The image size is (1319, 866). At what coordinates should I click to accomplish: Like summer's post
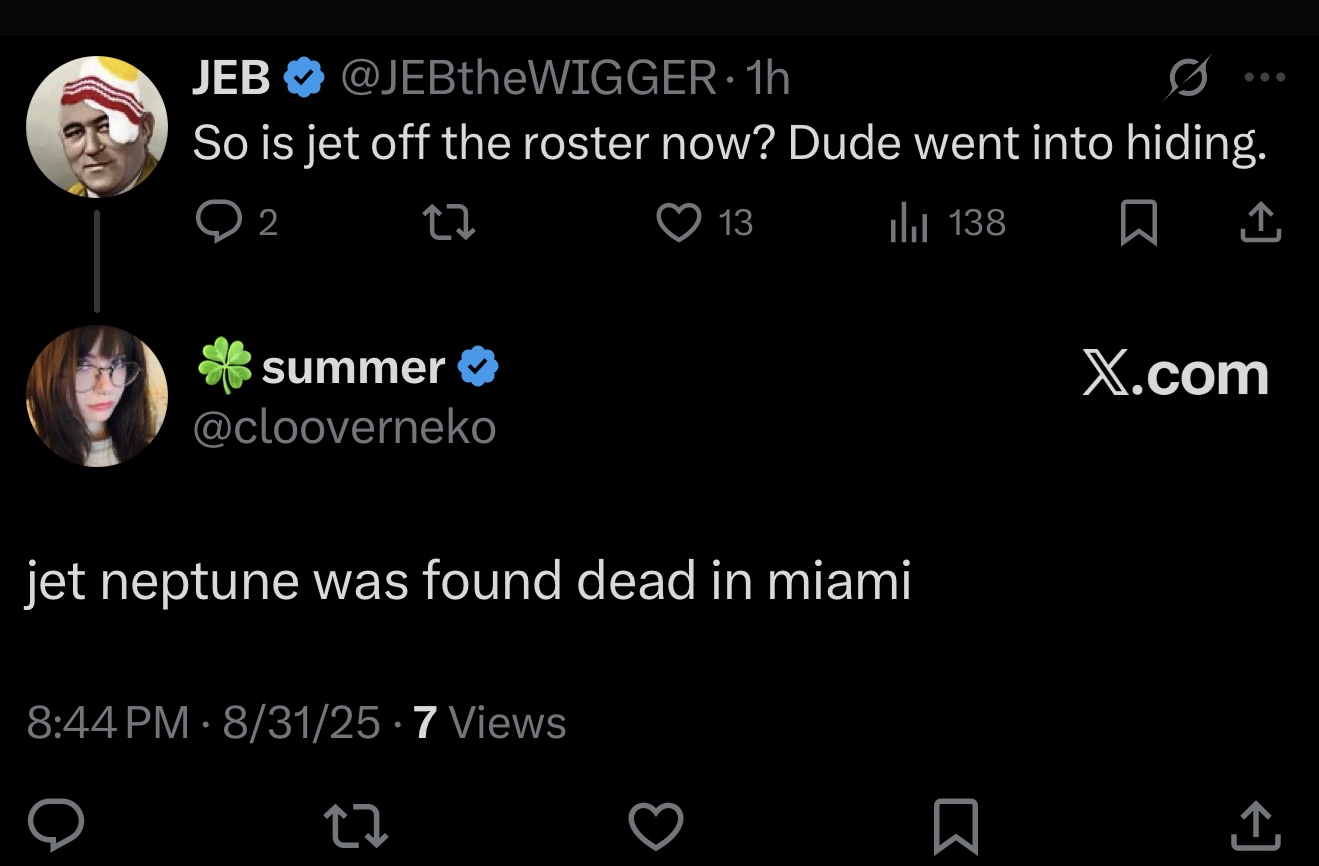(x=656, y=824)
